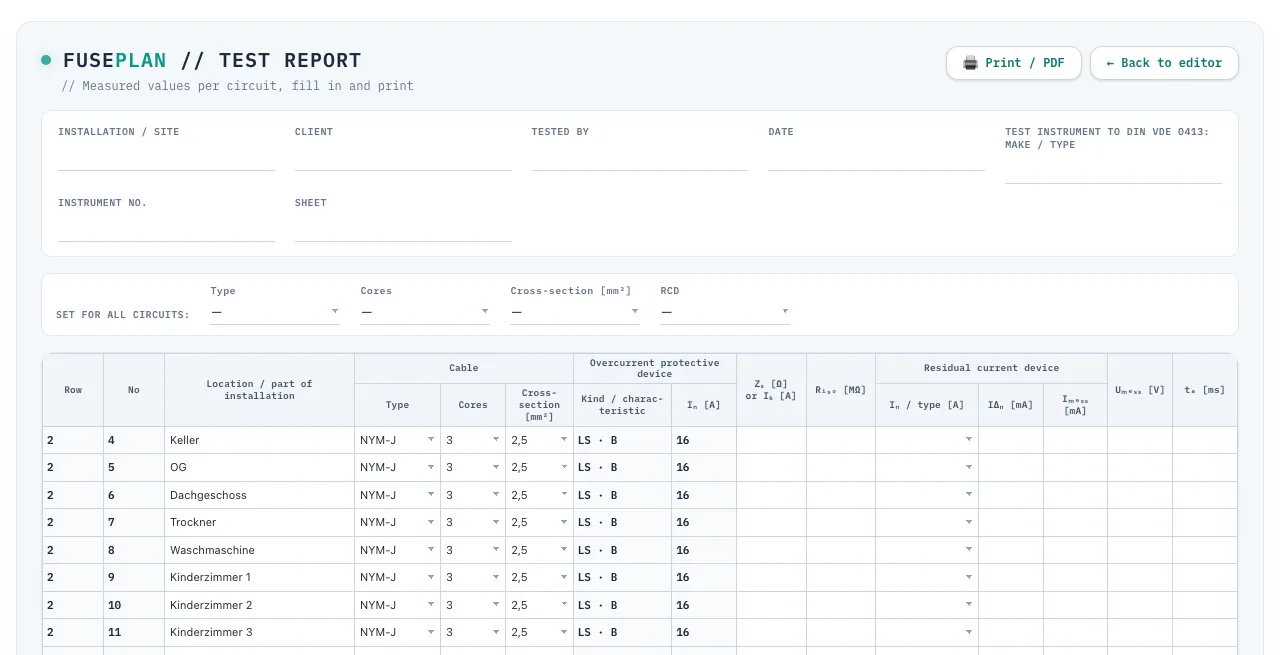Open Cores dropdown for Dachgeschoss row
Viewport: 1280px width, 655px height.
pyautogui.click(x=473, y=495)
